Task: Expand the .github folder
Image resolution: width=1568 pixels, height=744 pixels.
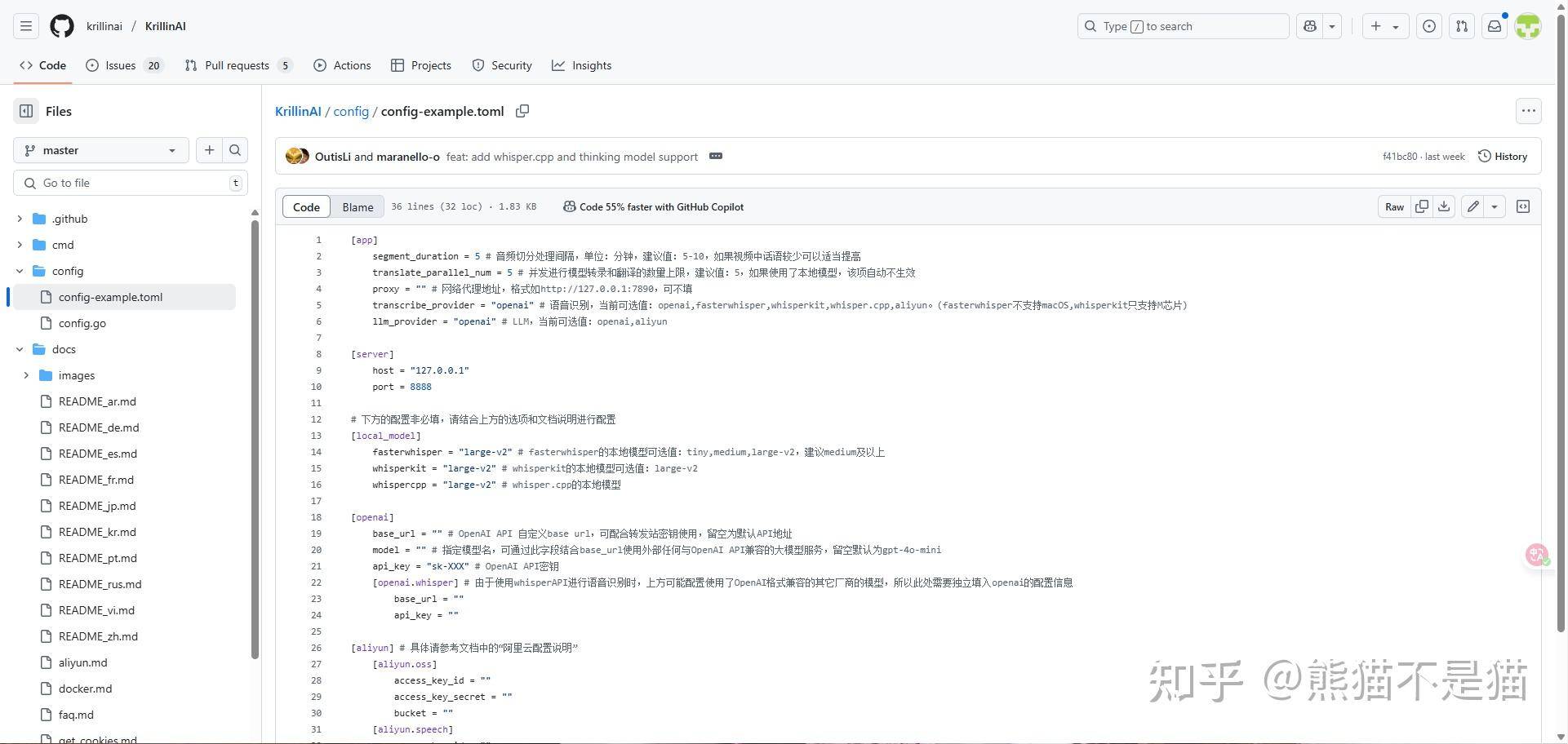Action: tap(20, 219)
